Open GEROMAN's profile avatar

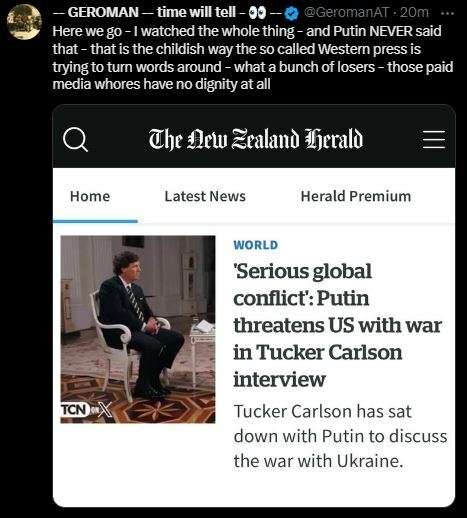[x=24, y=22]
